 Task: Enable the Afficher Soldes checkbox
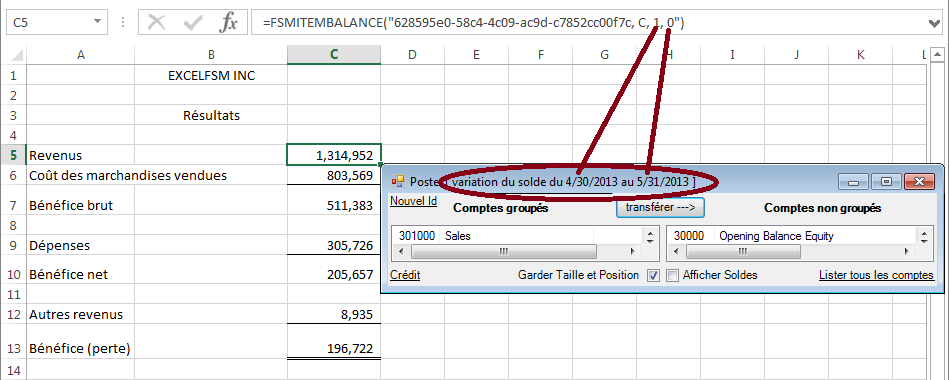672,275
